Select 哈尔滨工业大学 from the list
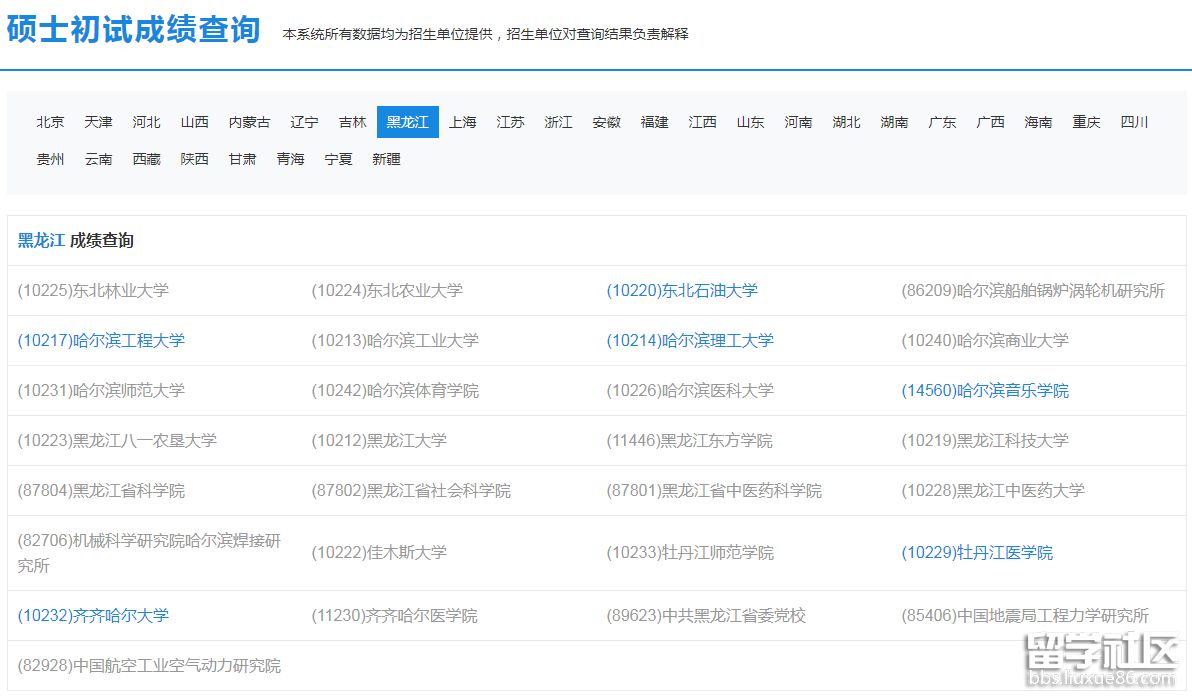 (x=395, y=340)
